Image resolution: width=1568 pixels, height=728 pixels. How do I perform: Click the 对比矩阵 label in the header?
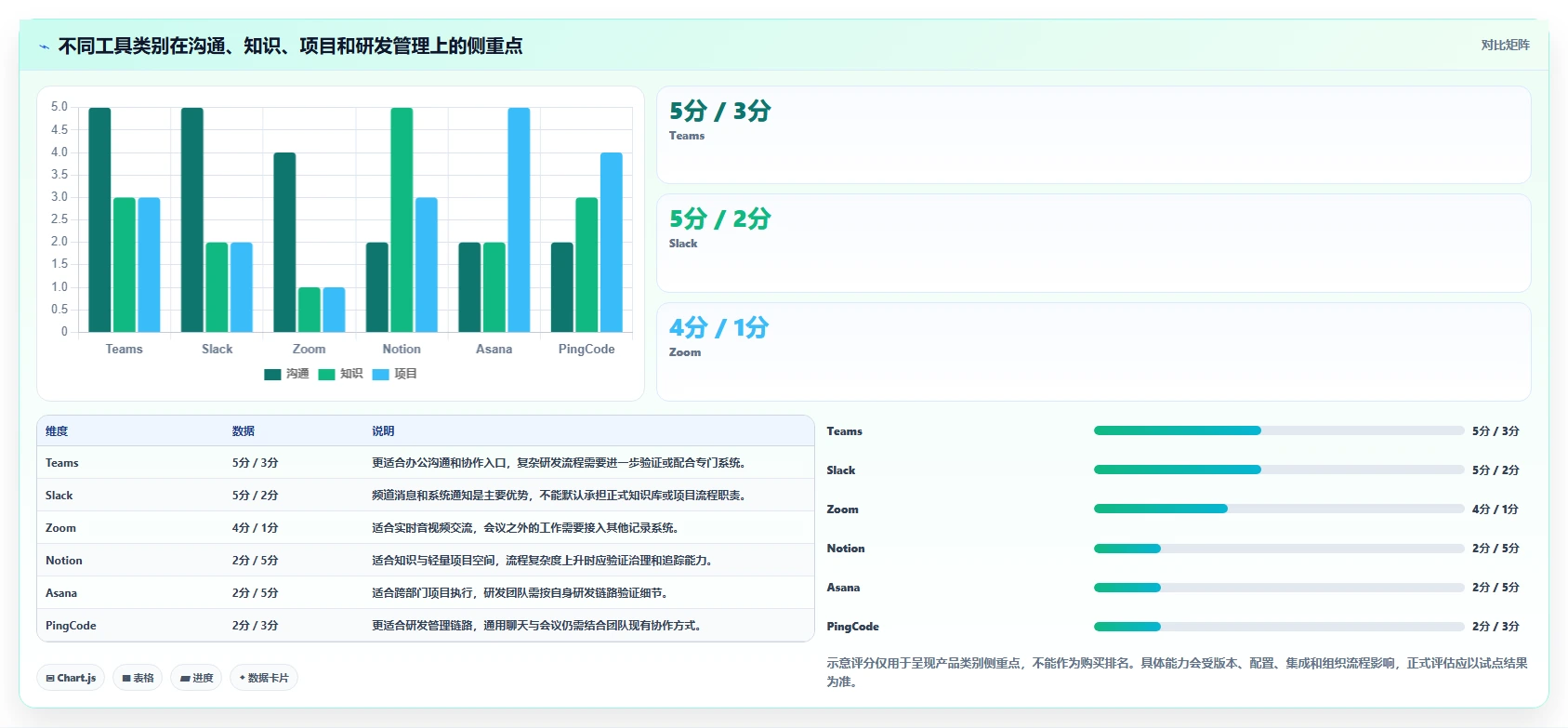pos(1505,45)
